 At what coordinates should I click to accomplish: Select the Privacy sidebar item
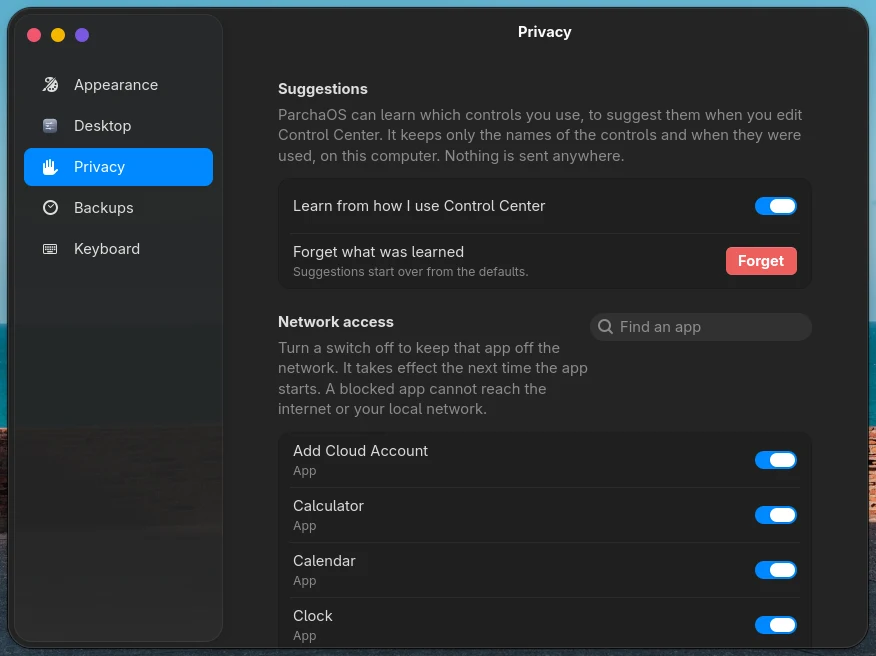tap(118, 167)
